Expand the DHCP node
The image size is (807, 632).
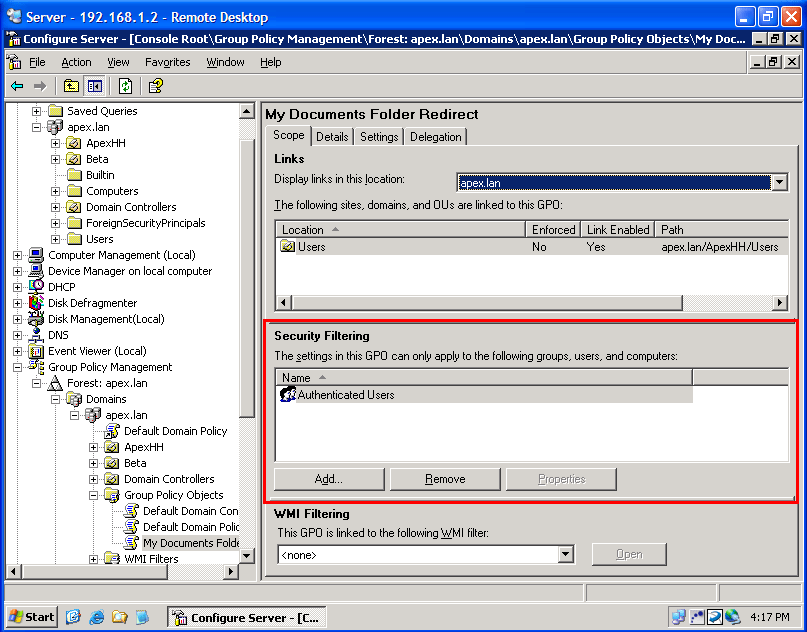(17, 287)
